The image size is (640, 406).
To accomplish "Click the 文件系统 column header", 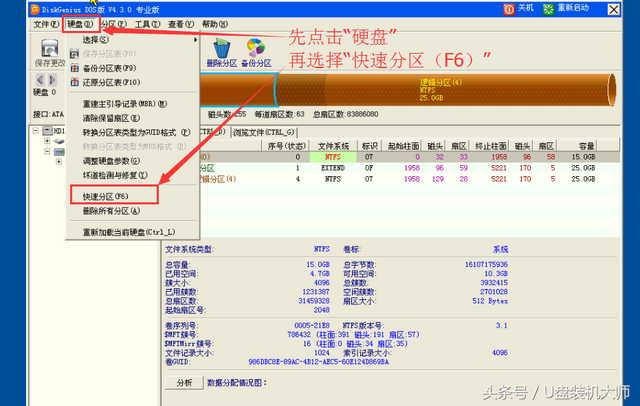I will click(333, 146).
